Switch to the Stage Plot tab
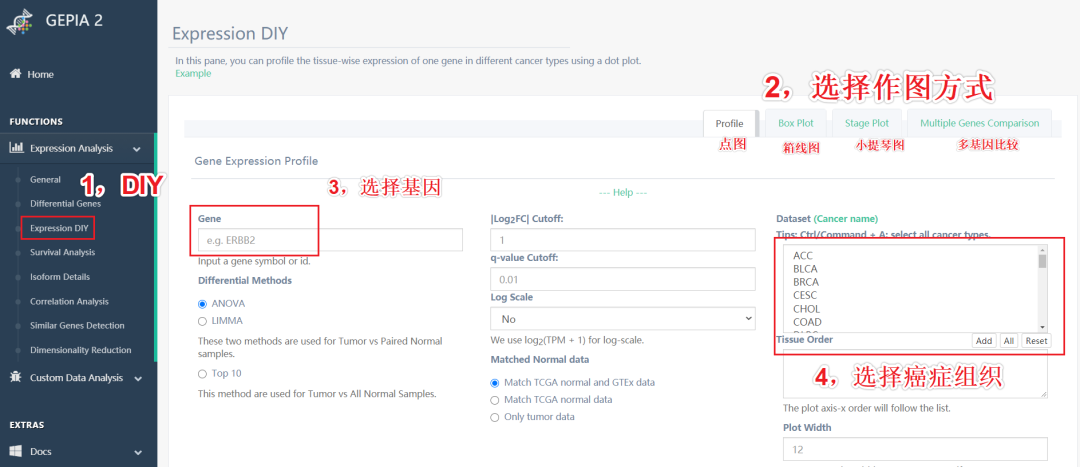 [866, 123]
